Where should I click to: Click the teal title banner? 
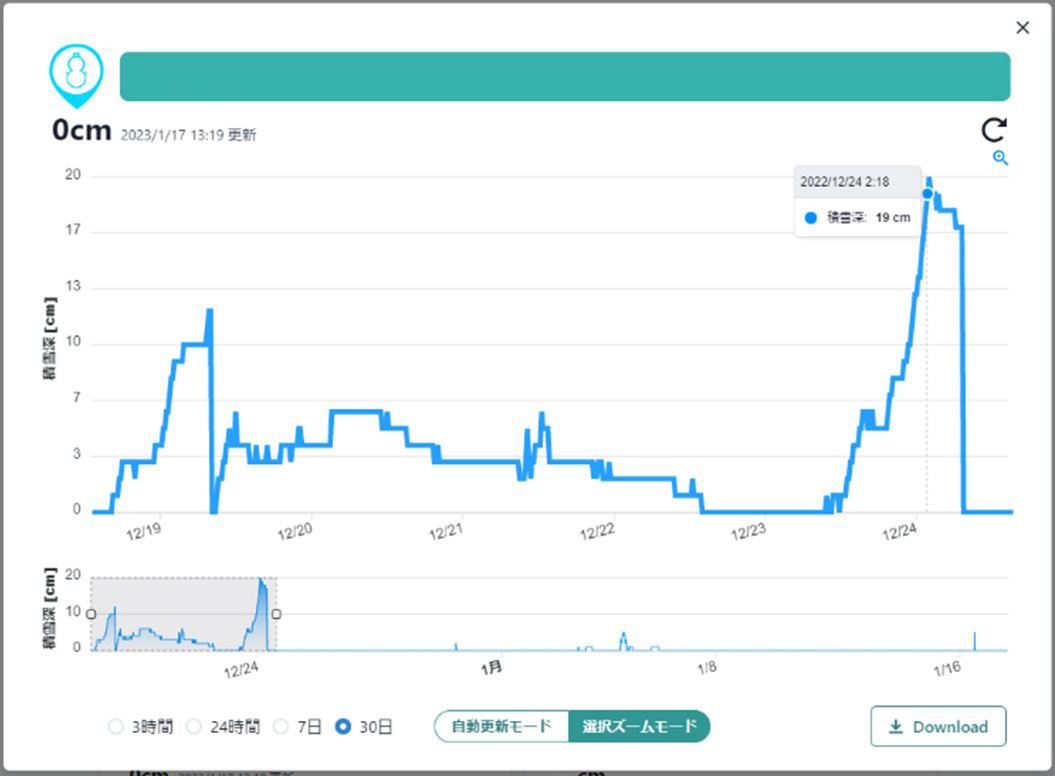(565, 77)
